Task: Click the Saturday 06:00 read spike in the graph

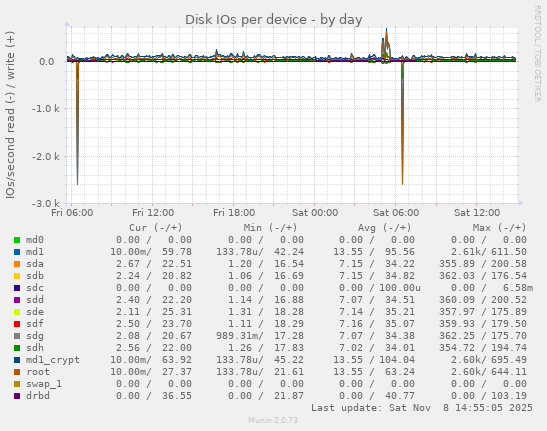Action: (402, 122)
